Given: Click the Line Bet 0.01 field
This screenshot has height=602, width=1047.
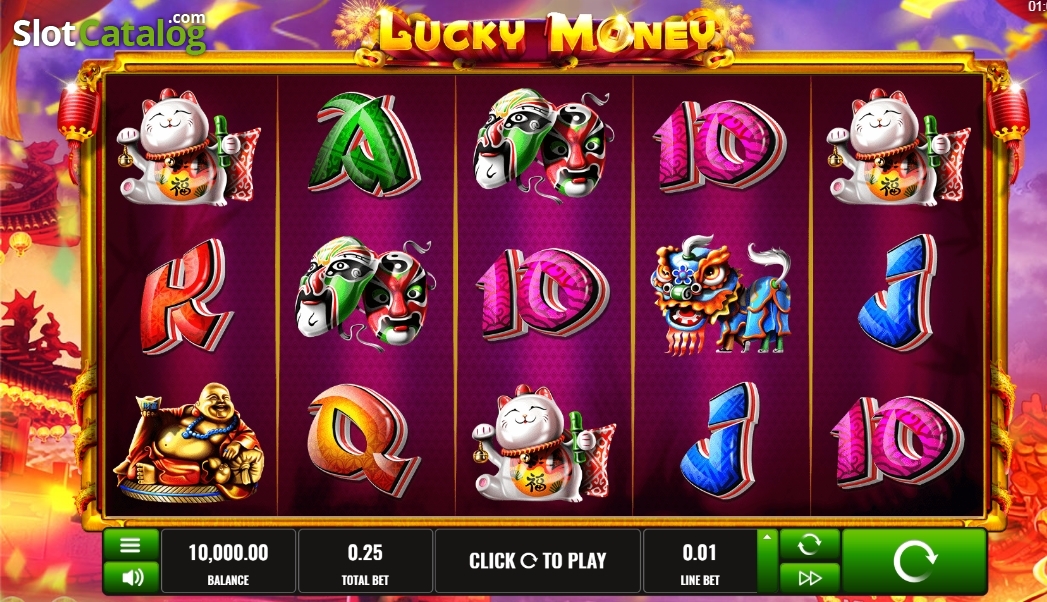Looking at the screenshot, I should click(700, 561).
